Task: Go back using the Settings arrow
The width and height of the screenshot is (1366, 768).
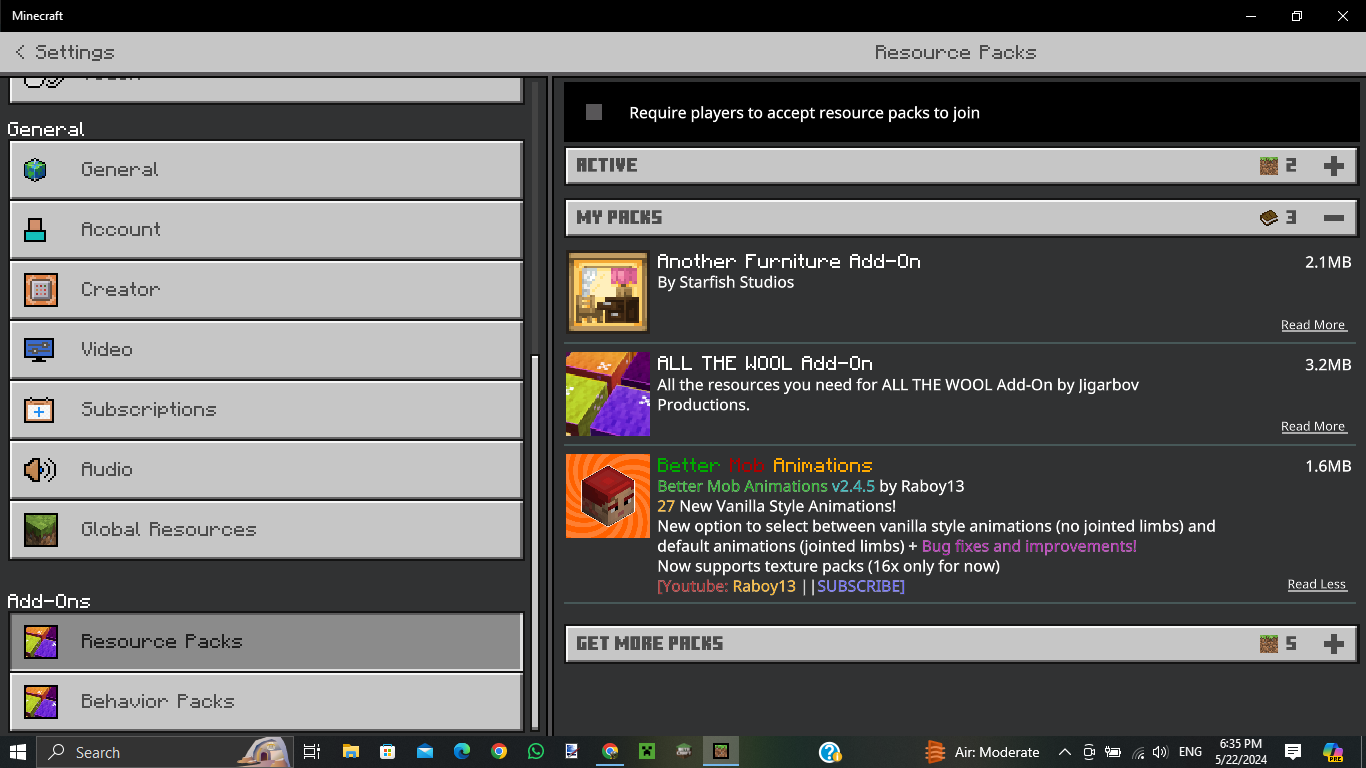Action: pos(20,52)
